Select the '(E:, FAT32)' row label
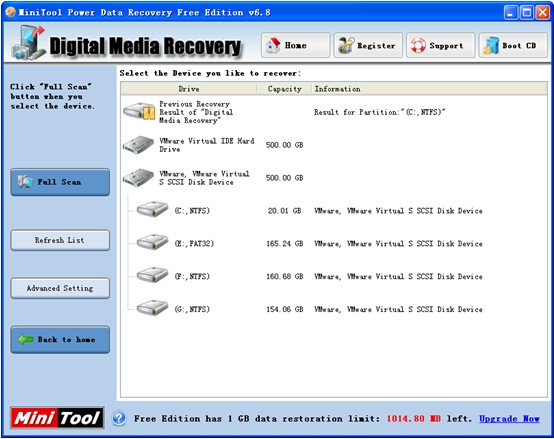 pyautogui.click(x=194, y=244)
